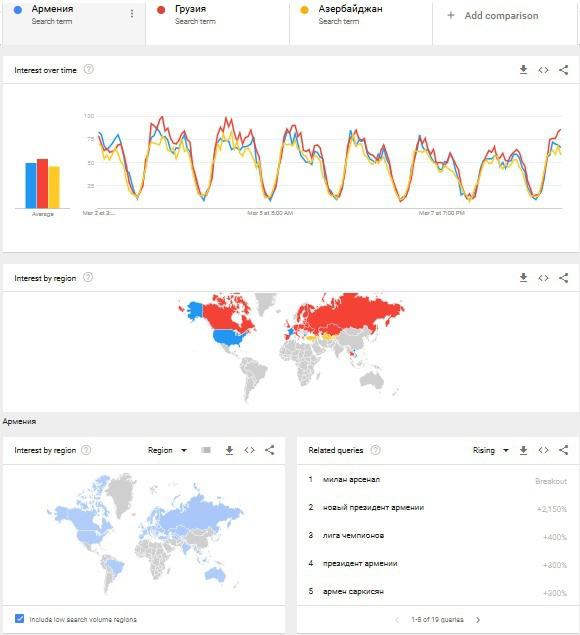This screenshot has width=580, height=635.
Task: Download Related queries data
Action: [x=523, y=450]
